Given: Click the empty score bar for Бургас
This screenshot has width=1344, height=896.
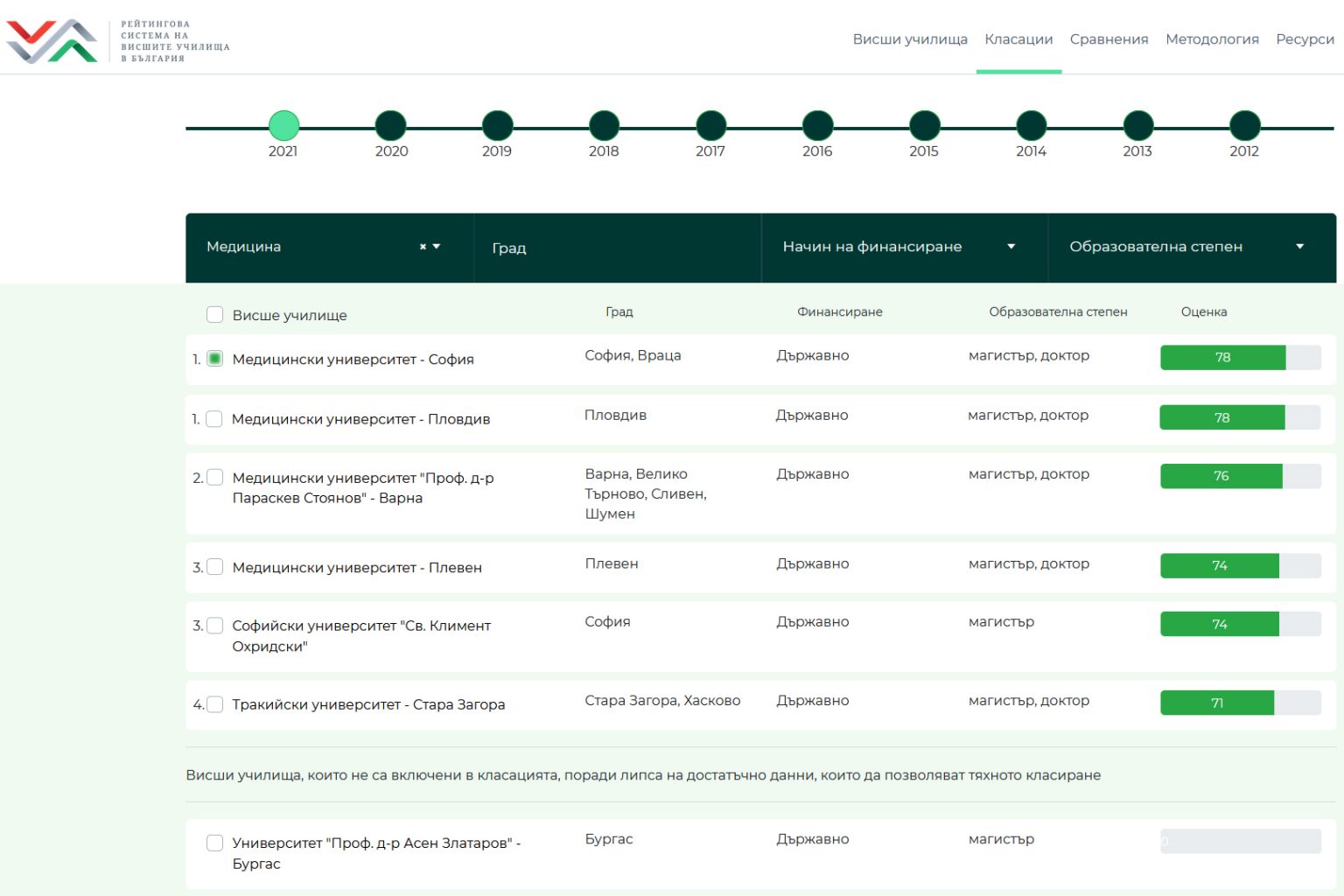Looking at the screenshot, I should click(1241, 842).
